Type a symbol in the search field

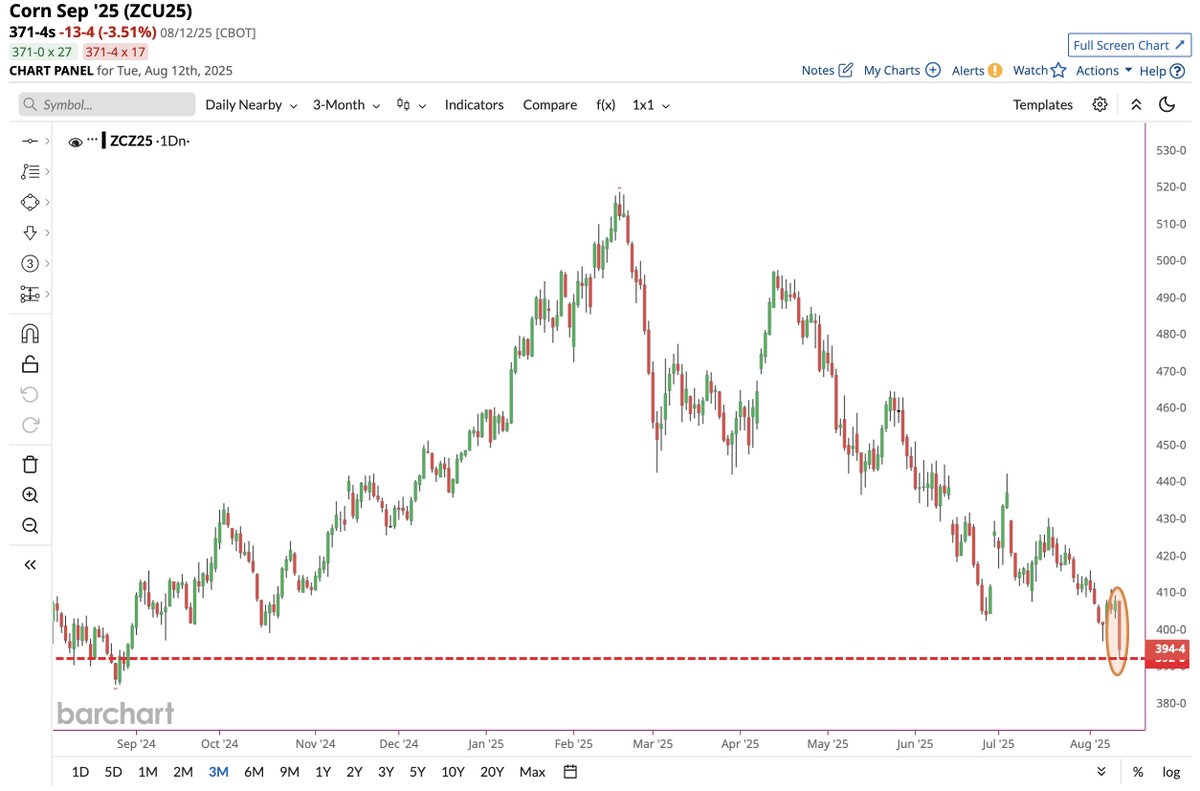pyautogui.click(x=105, y=104)
